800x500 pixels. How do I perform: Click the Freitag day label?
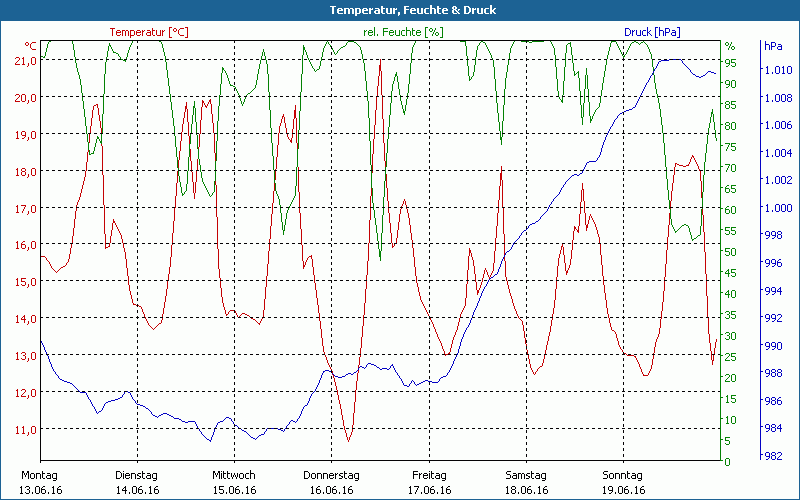coord(429,475)
